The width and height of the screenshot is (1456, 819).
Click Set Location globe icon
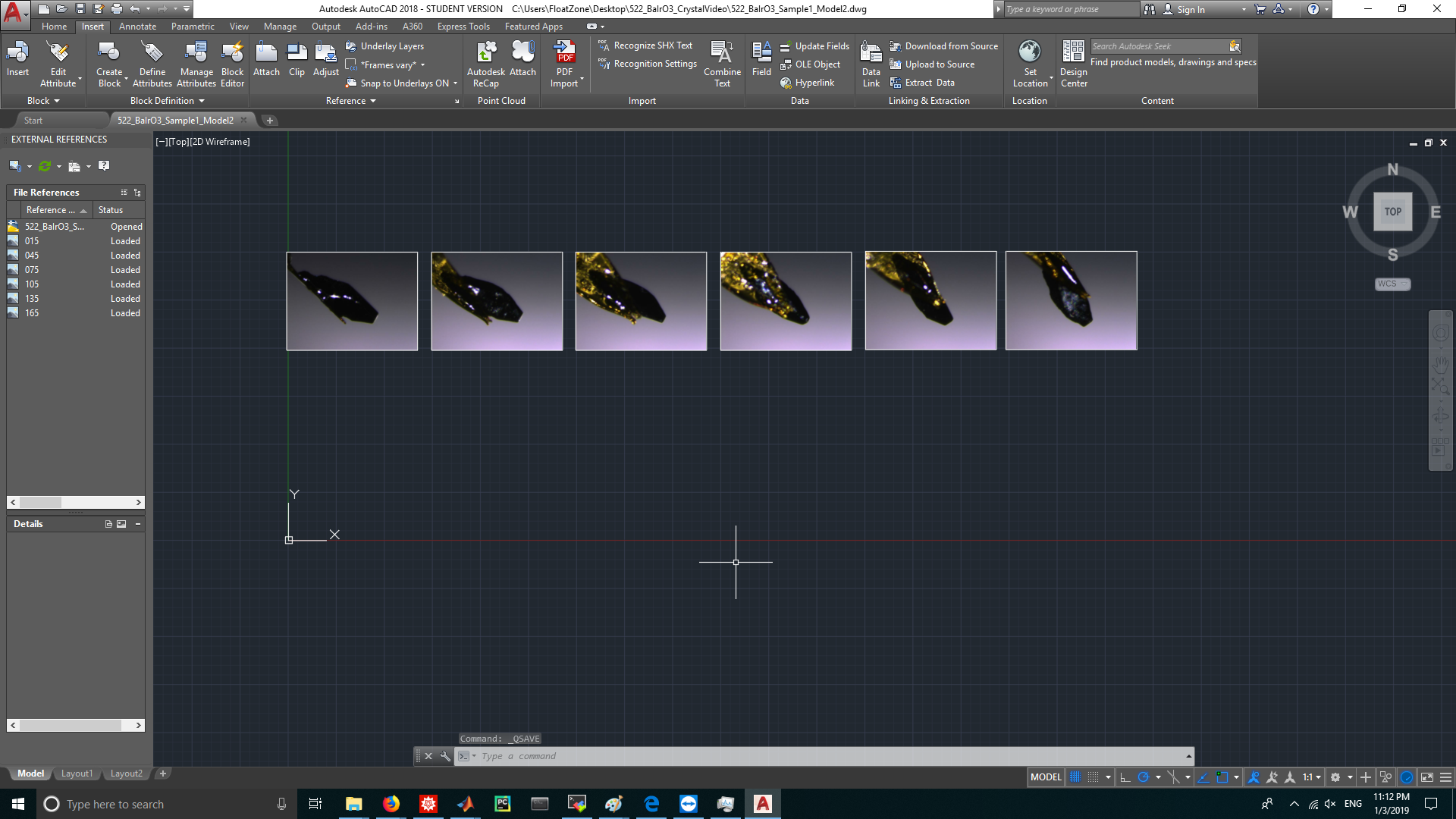coord(1029,52)
